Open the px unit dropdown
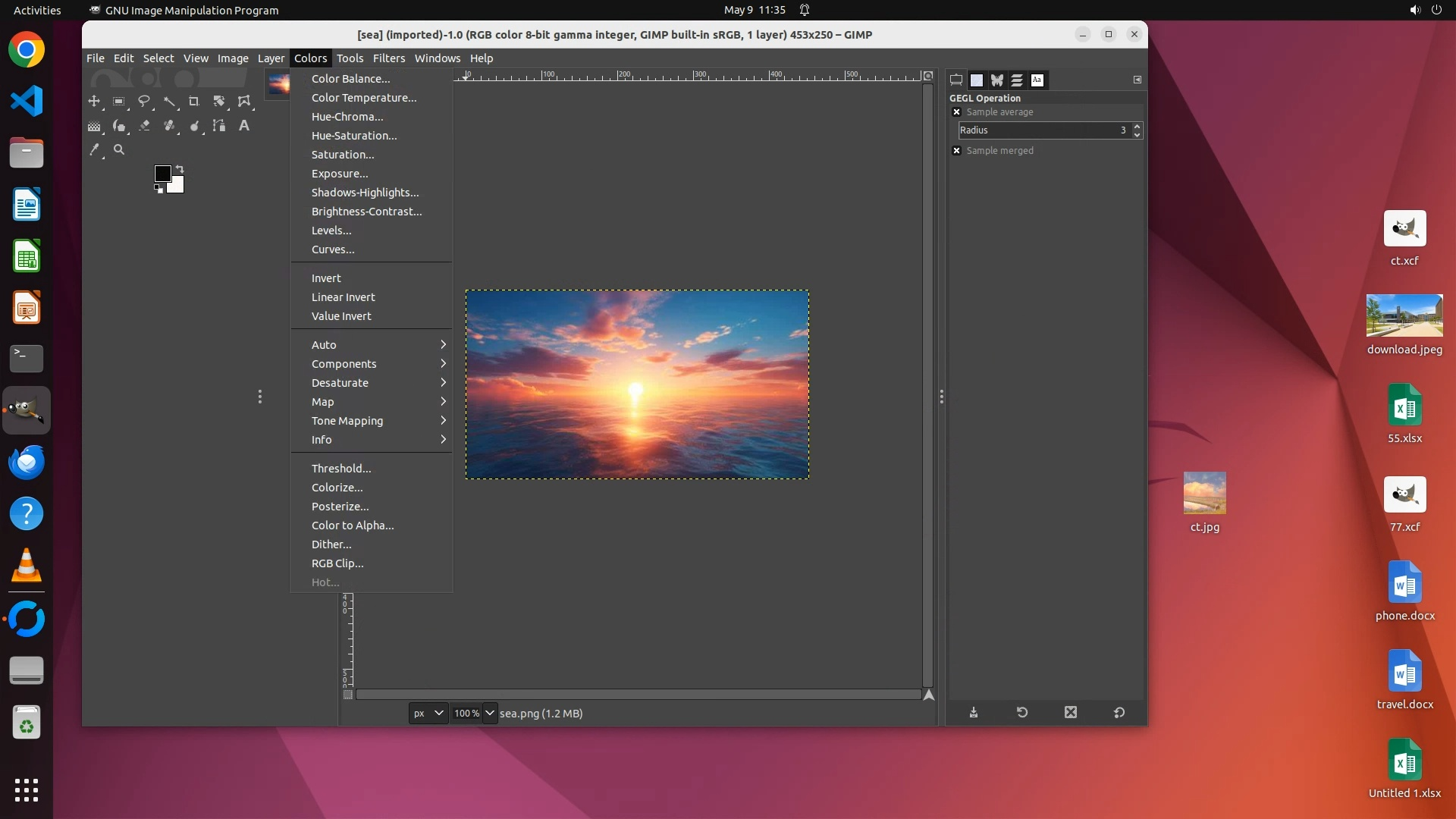Screen dimensions: 1456x819 pos(428,714)
